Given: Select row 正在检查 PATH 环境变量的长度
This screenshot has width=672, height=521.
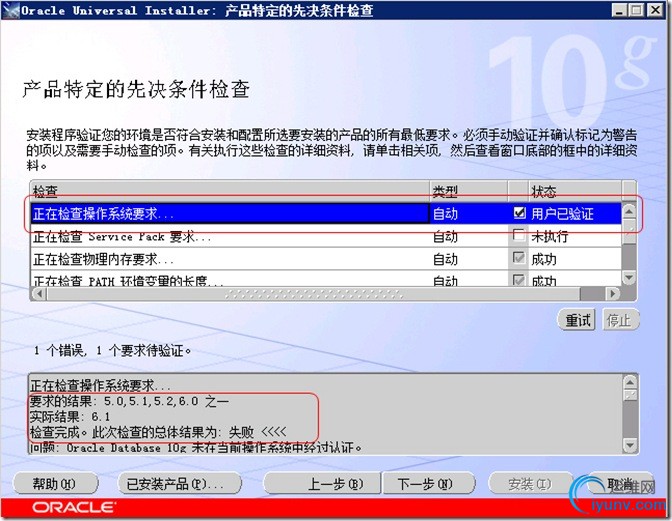Looking at the screenshot, I should click(x=326, y=279).
